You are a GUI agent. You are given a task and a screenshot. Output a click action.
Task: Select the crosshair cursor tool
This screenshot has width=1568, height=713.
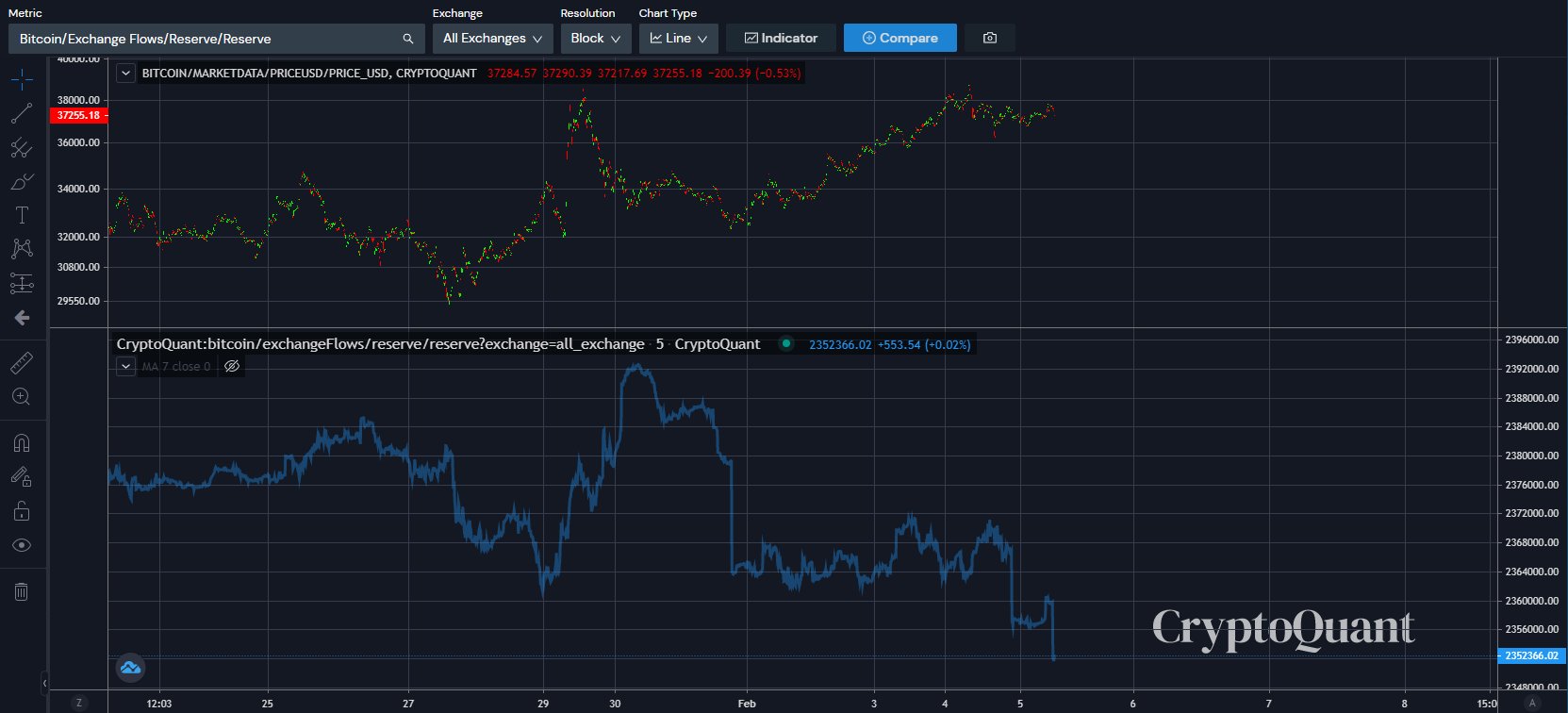(x=22, y=79)
